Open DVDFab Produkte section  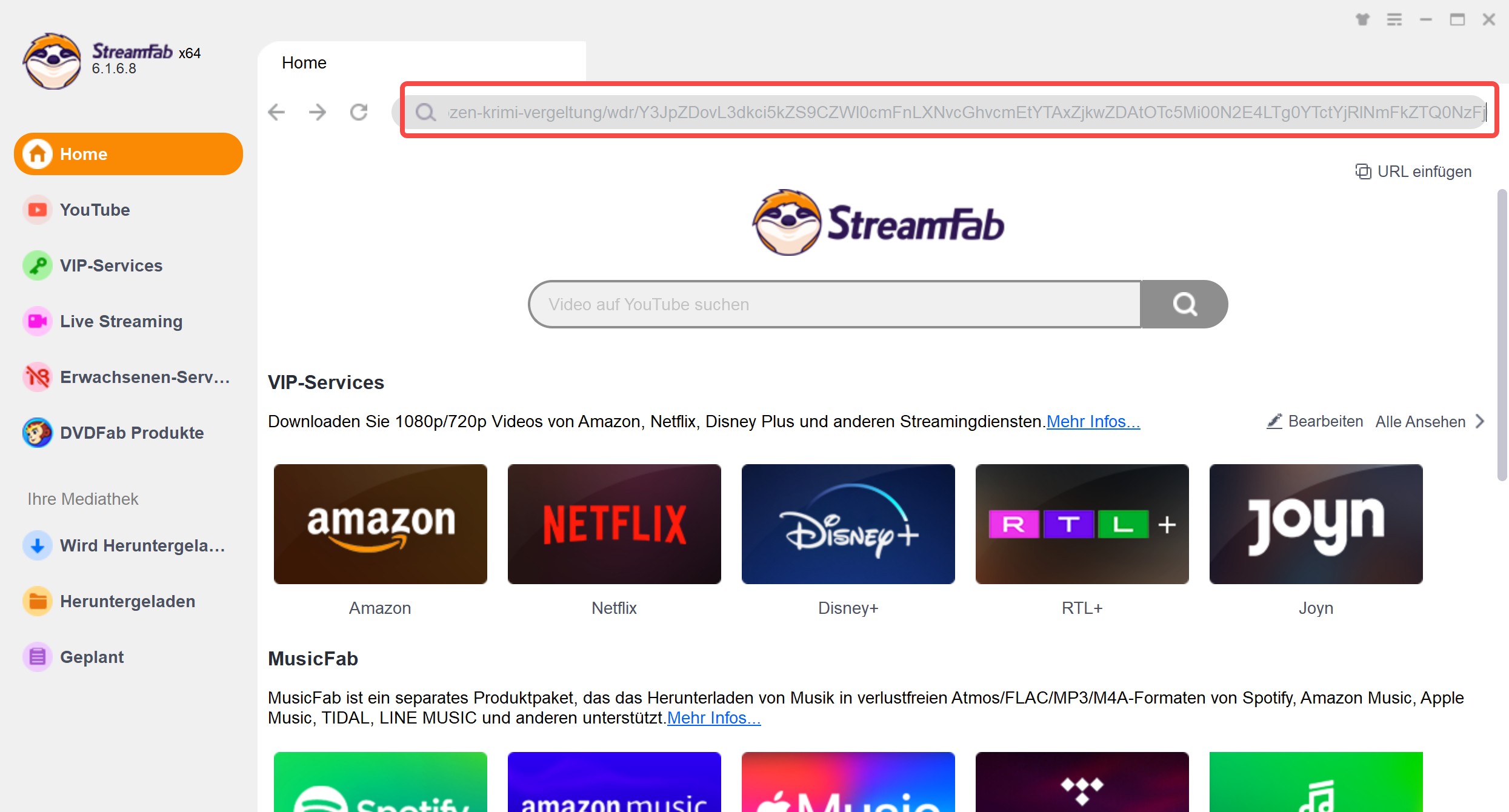pos(132,433)
